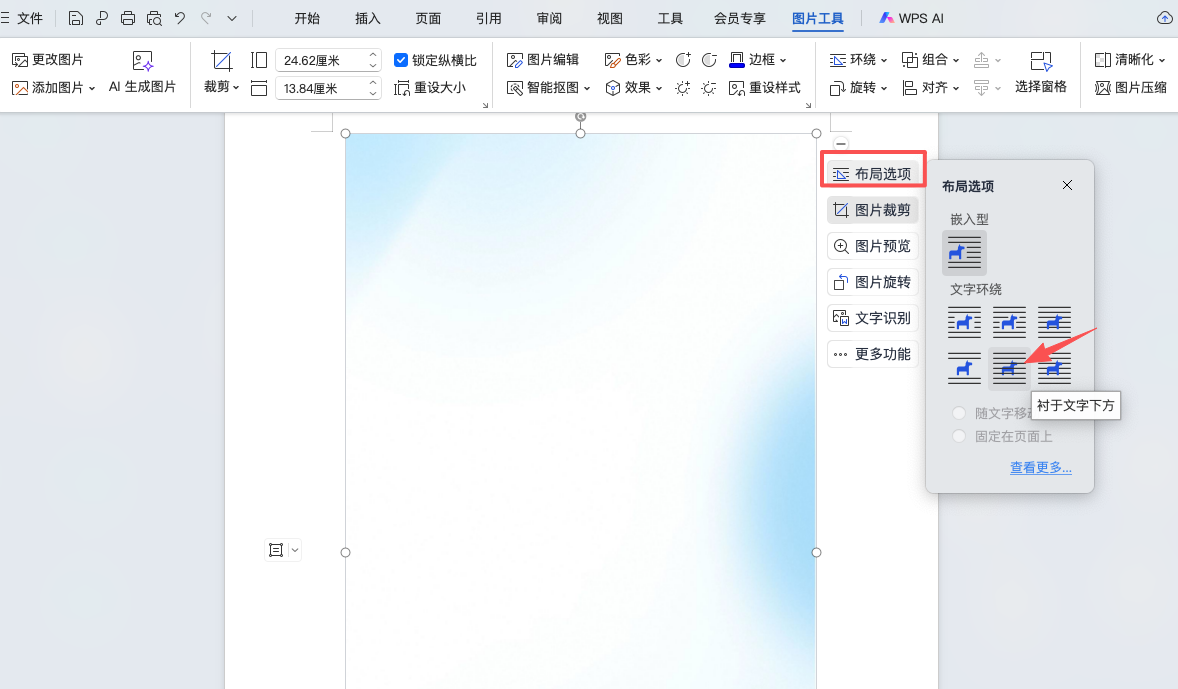Image resolution: width=1178 pixels, height=689 pixels.
Task: Select the first text wrap layout icon
Action: pyautogui.click(x=964, y=322)
